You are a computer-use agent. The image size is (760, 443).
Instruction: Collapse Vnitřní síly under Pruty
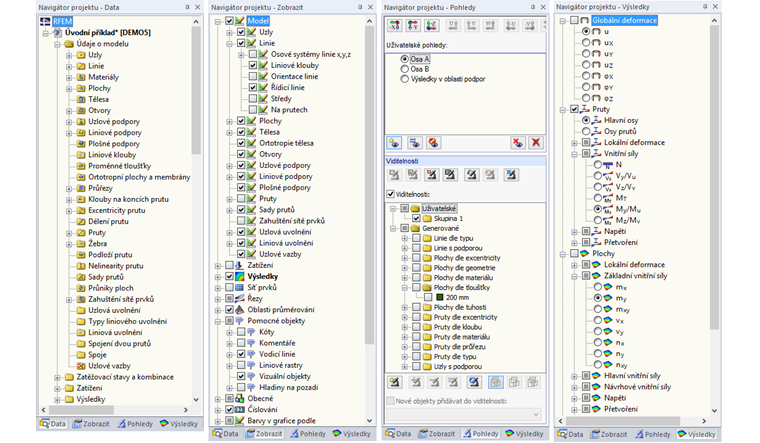point(574,154)
